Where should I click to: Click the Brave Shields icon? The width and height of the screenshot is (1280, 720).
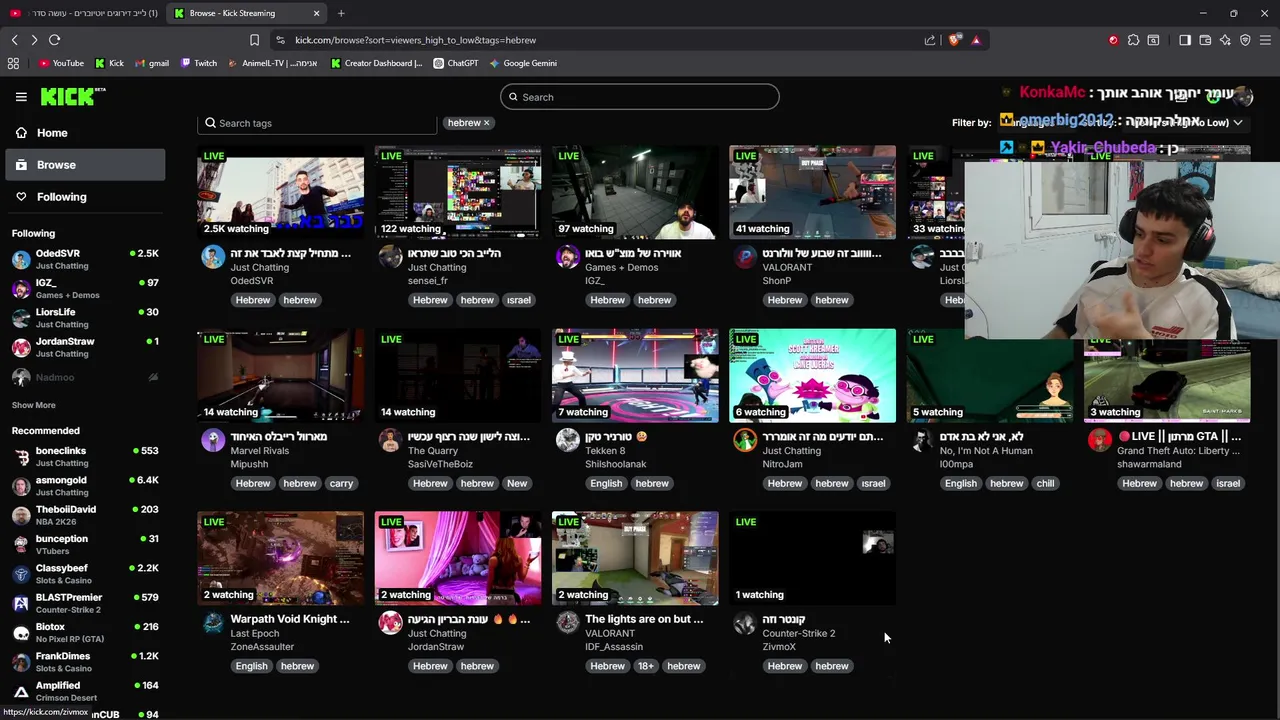955,40
